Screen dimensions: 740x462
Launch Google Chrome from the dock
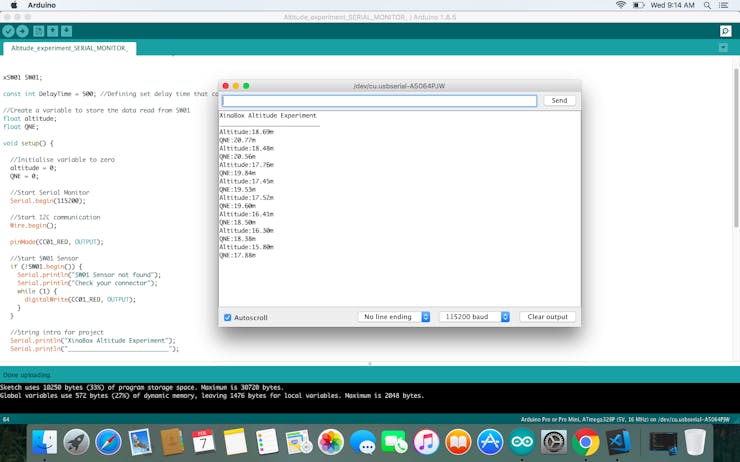point(585,442)
